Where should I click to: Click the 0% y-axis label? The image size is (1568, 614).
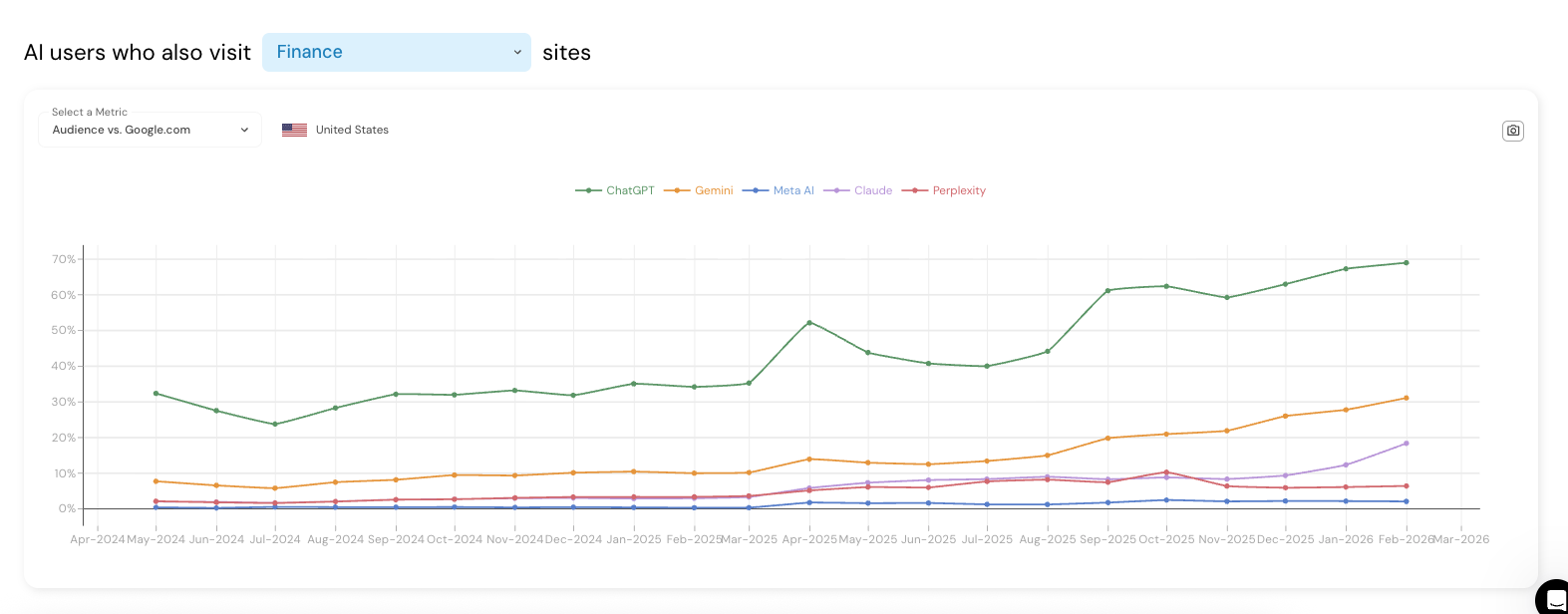point(67,508)
